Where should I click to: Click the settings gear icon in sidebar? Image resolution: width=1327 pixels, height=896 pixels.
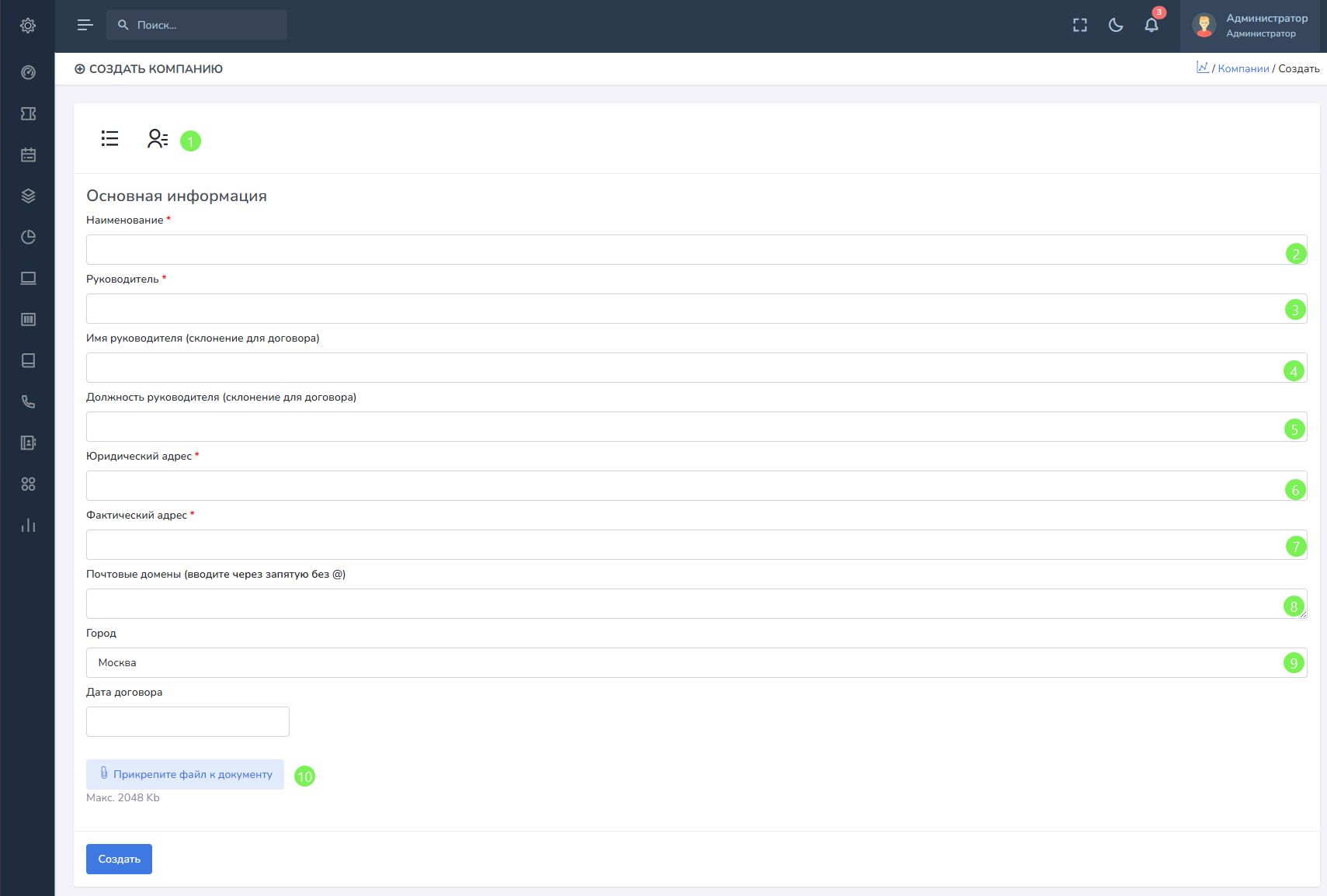[x=28, y=26]
